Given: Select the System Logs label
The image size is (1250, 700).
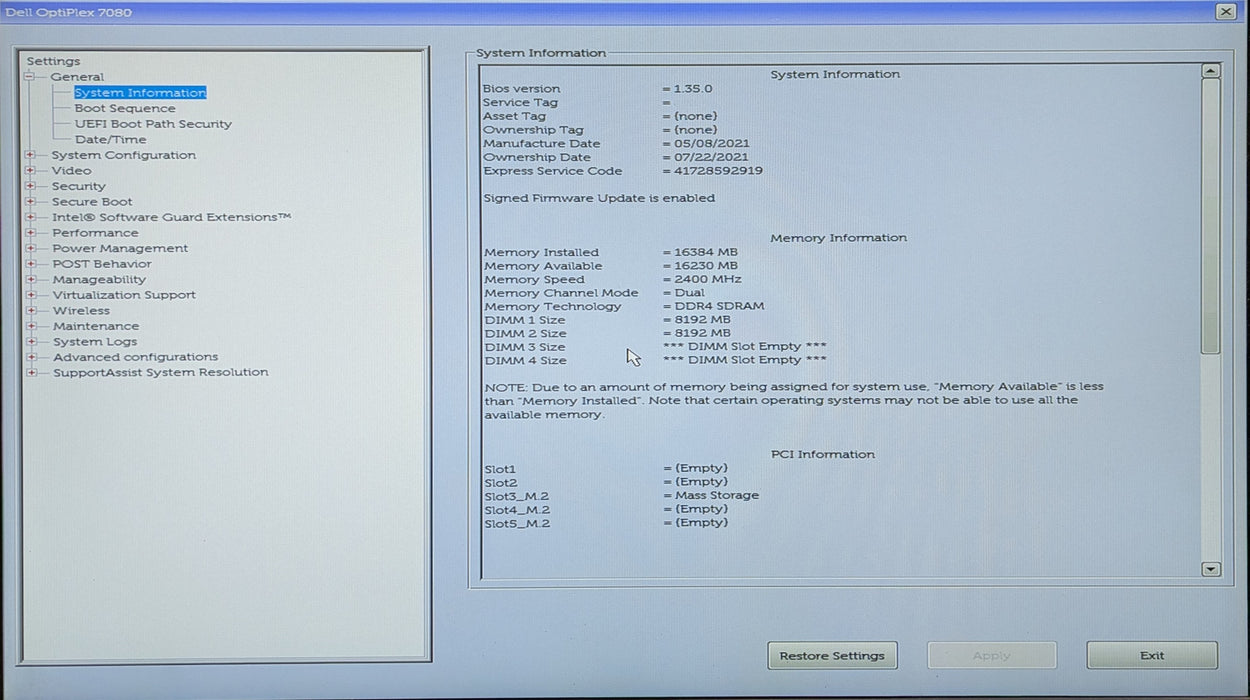Looking at the screenshot, I should coord(95,342).
